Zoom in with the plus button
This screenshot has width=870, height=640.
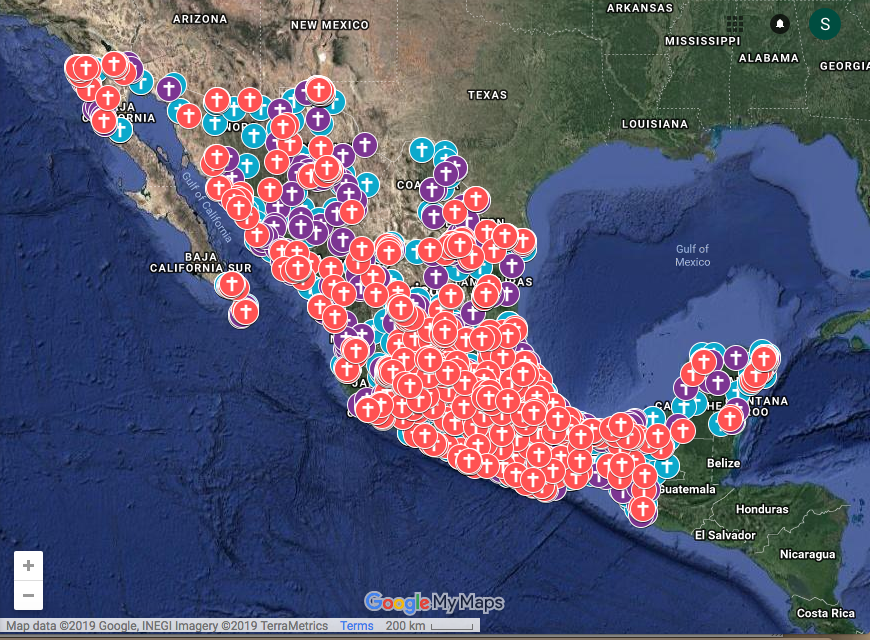tap(28, 566)
